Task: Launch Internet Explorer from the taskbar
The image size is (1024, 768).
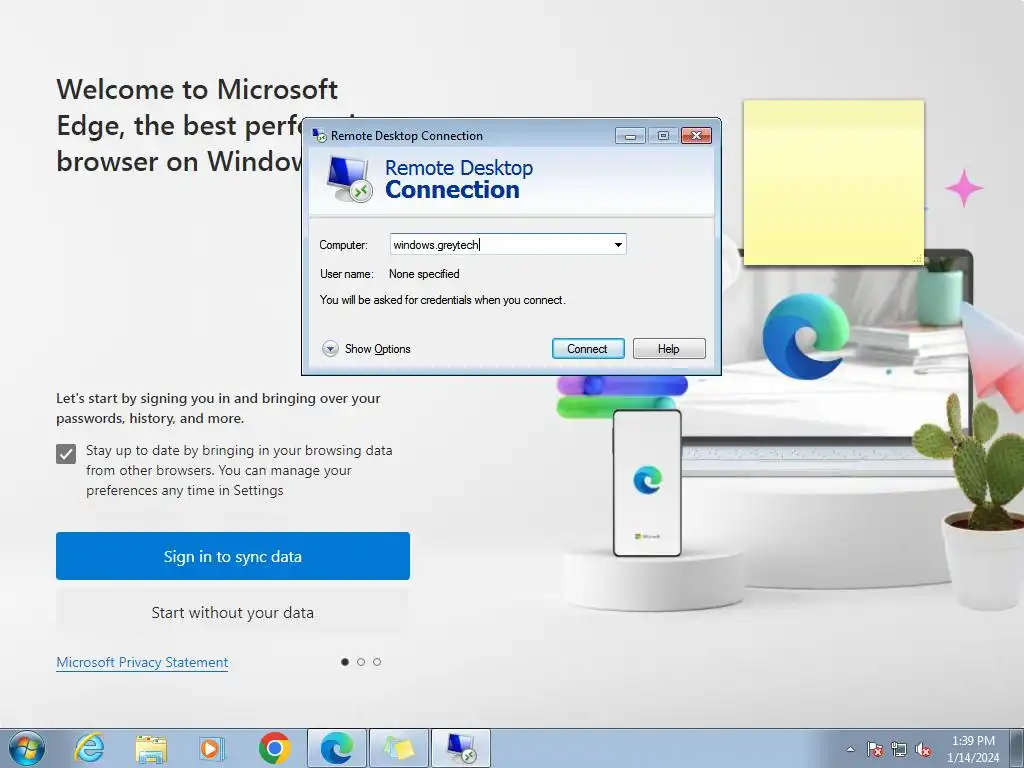Action: tap(89, 748)
